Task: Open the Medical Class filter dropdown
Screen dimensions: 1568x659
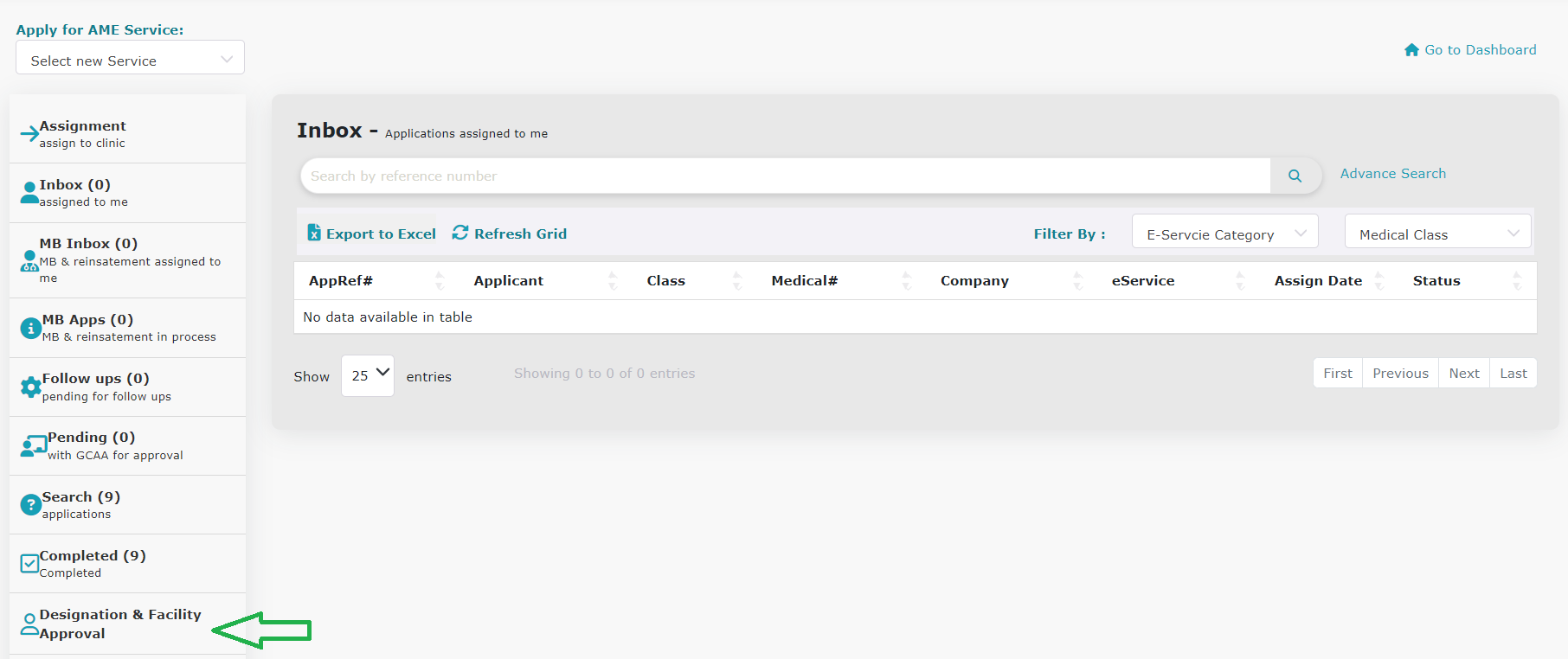Action: (1437, 234)
